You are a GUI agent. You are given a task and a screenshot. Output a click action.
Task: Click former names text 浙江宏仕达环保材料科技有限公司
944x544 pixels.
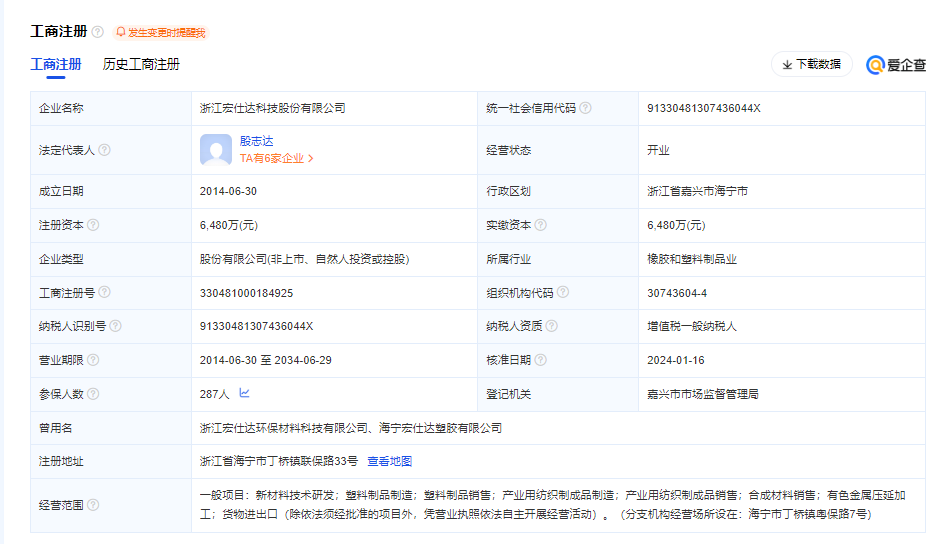(284, 428)
